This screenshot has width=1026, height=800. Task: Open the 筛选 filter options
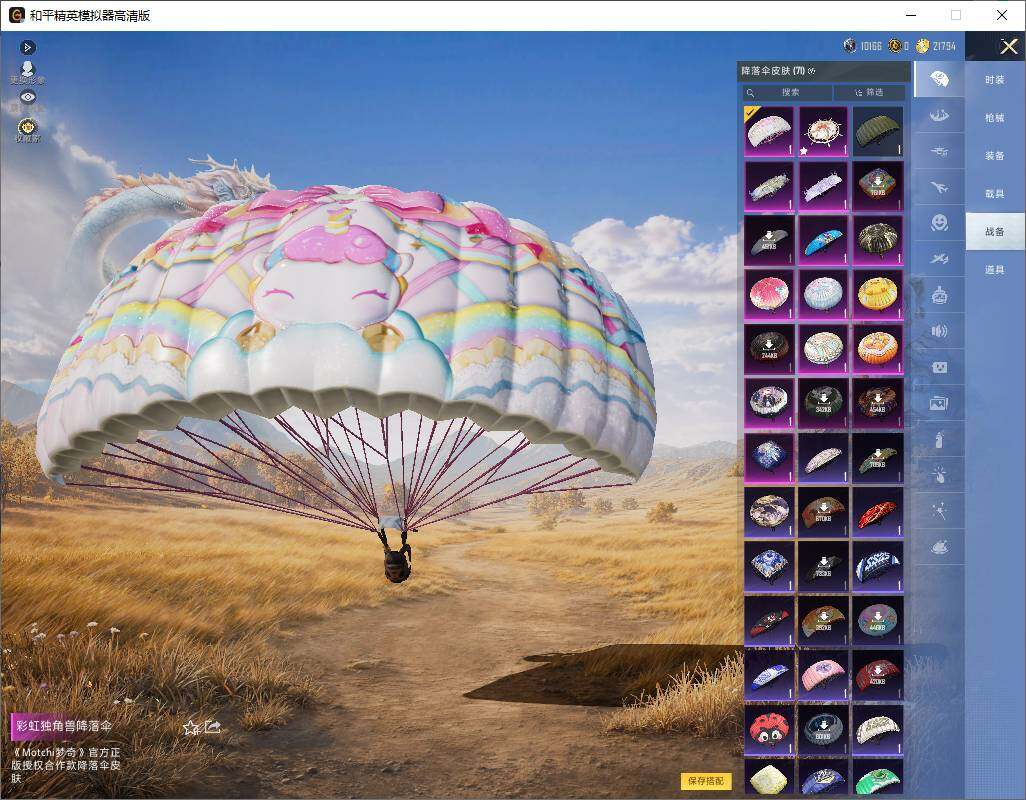pyautogui.click(x=870, y=92)
